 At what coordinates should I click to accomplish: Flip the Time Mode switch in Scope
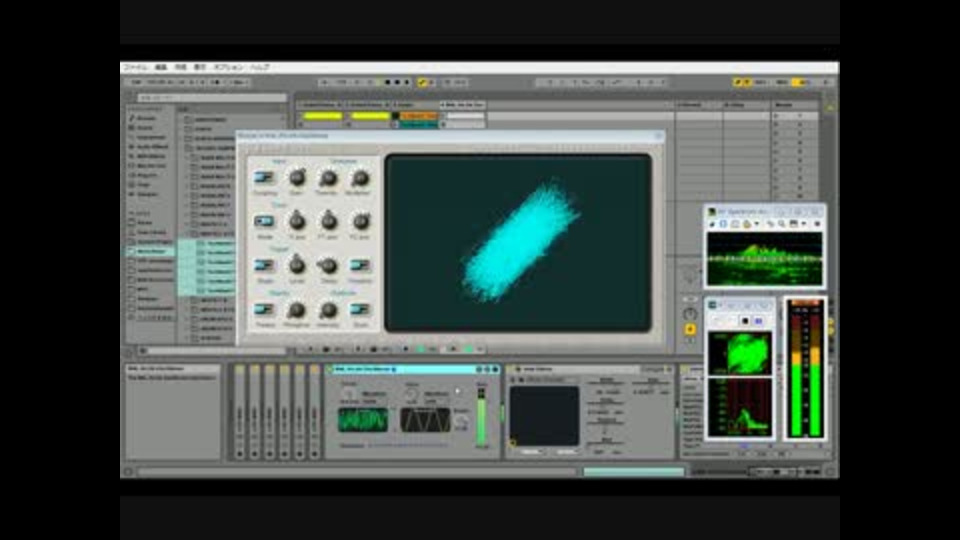coord(264,221)
